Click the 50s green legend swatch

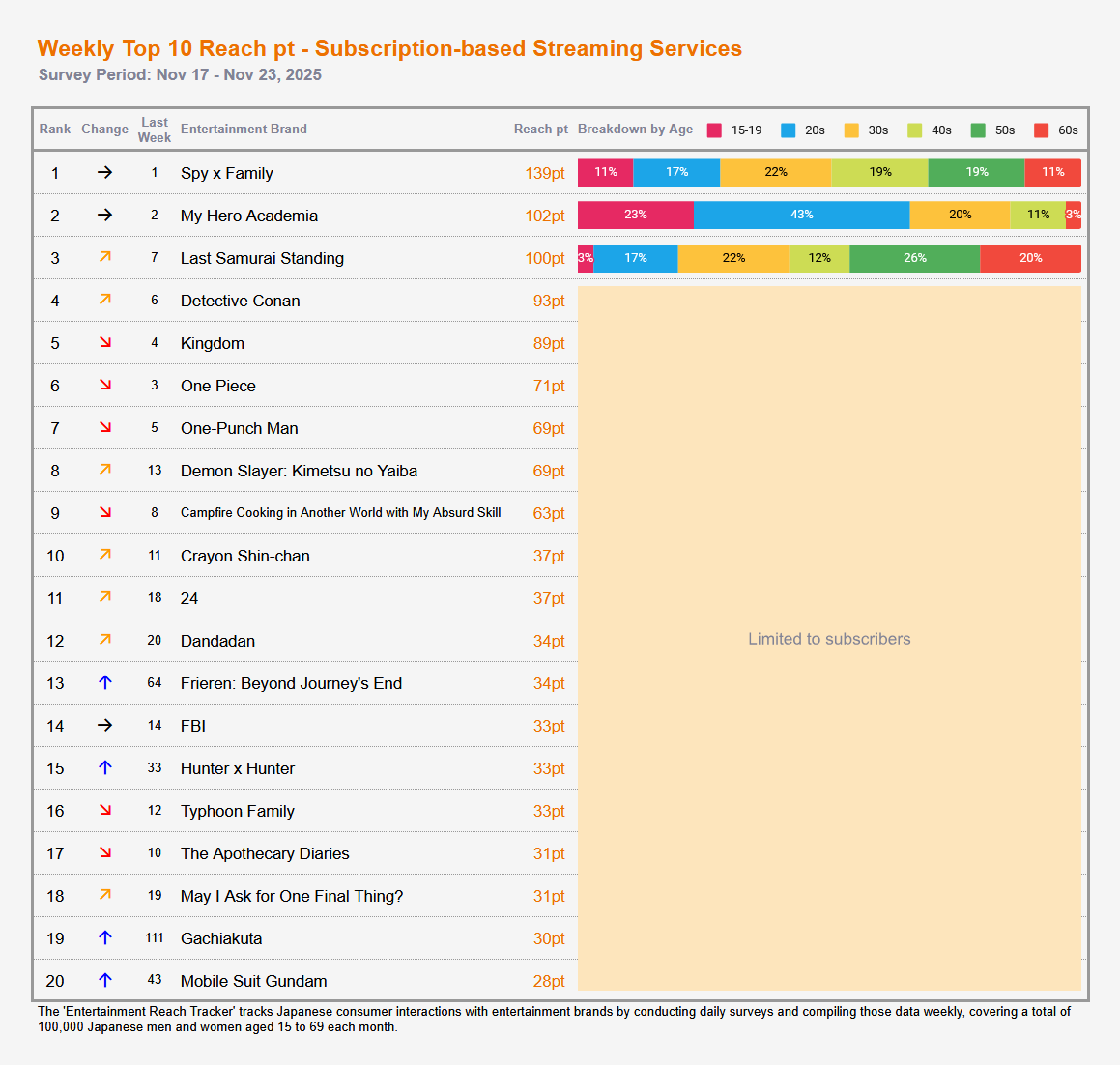(x=979, y=130)
